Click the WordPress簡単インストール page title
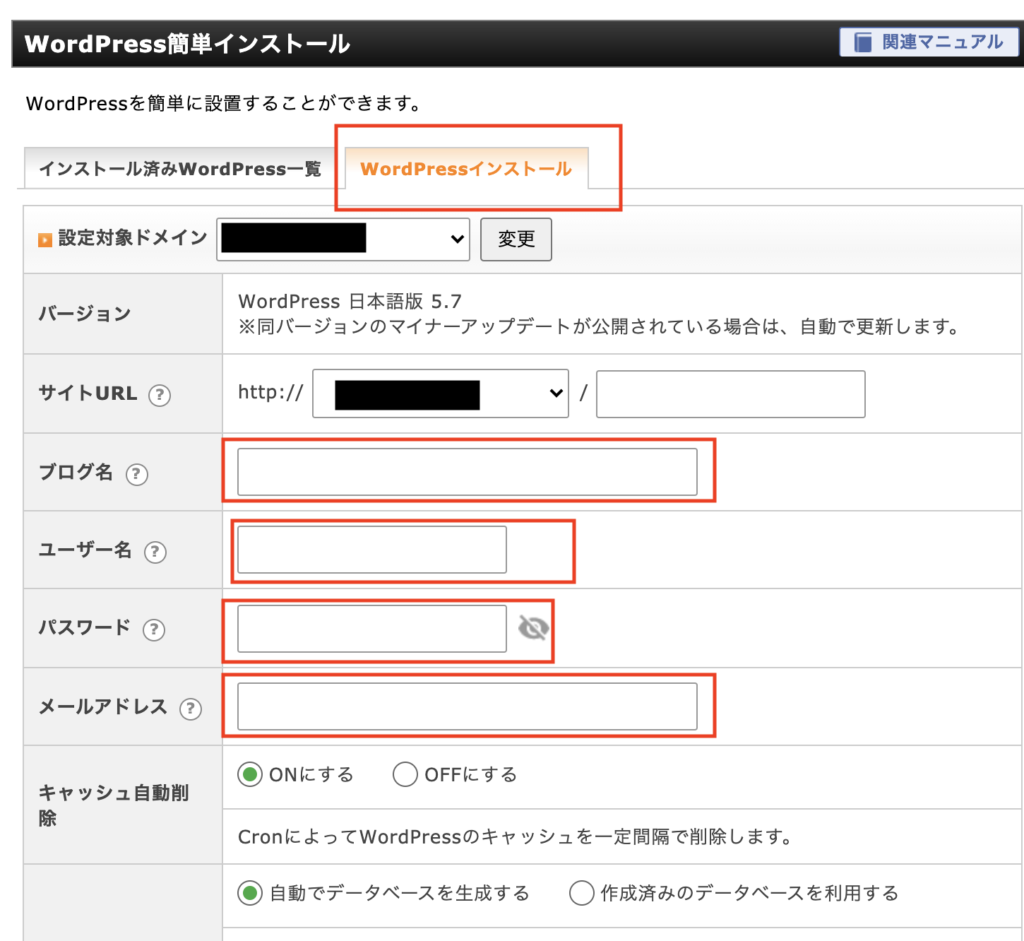The height and width of the screenshot is (941, 1024). pyautogui.click(x=187, y=44)
